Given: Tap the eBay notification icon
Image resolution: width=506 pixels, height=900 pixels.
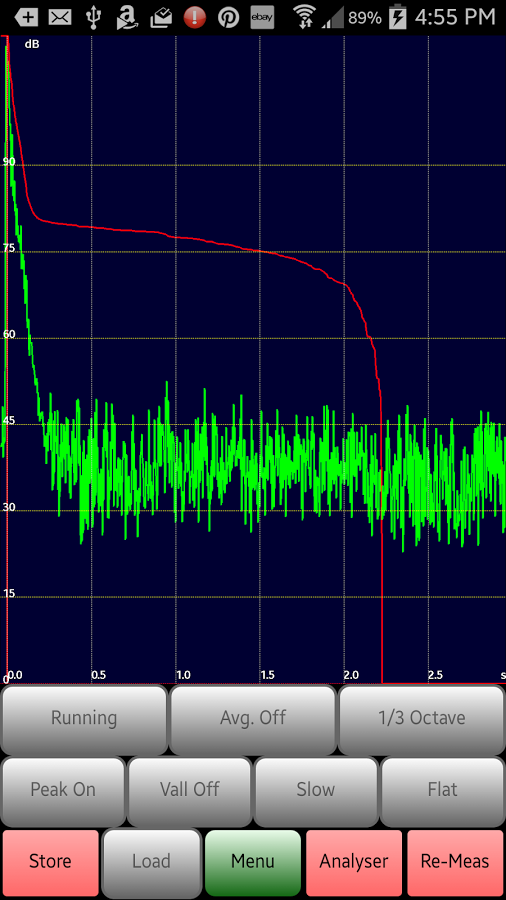Looking at the screenshot, I should pos(262,18).
